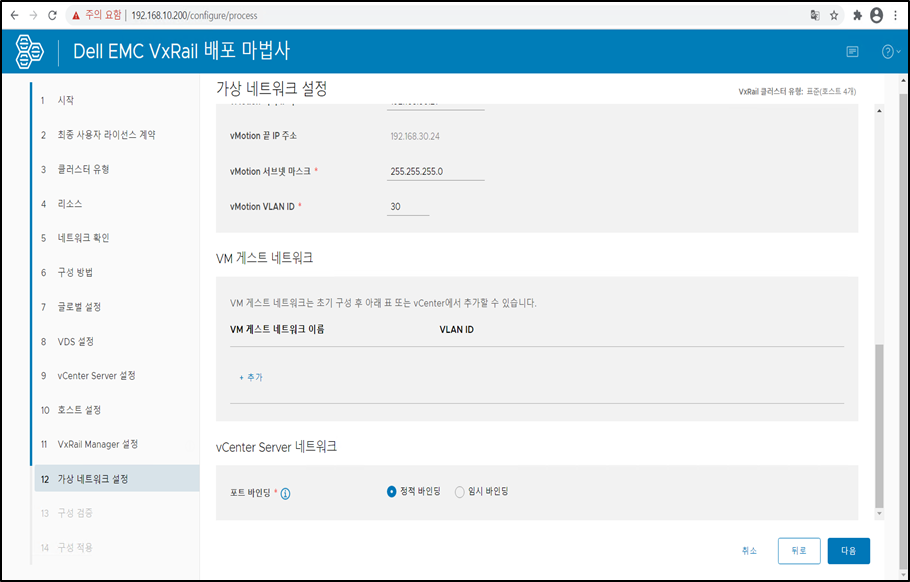The image size is (910, 582).
Task: Click the red warning security icon
Action: (x=75, y=16)
